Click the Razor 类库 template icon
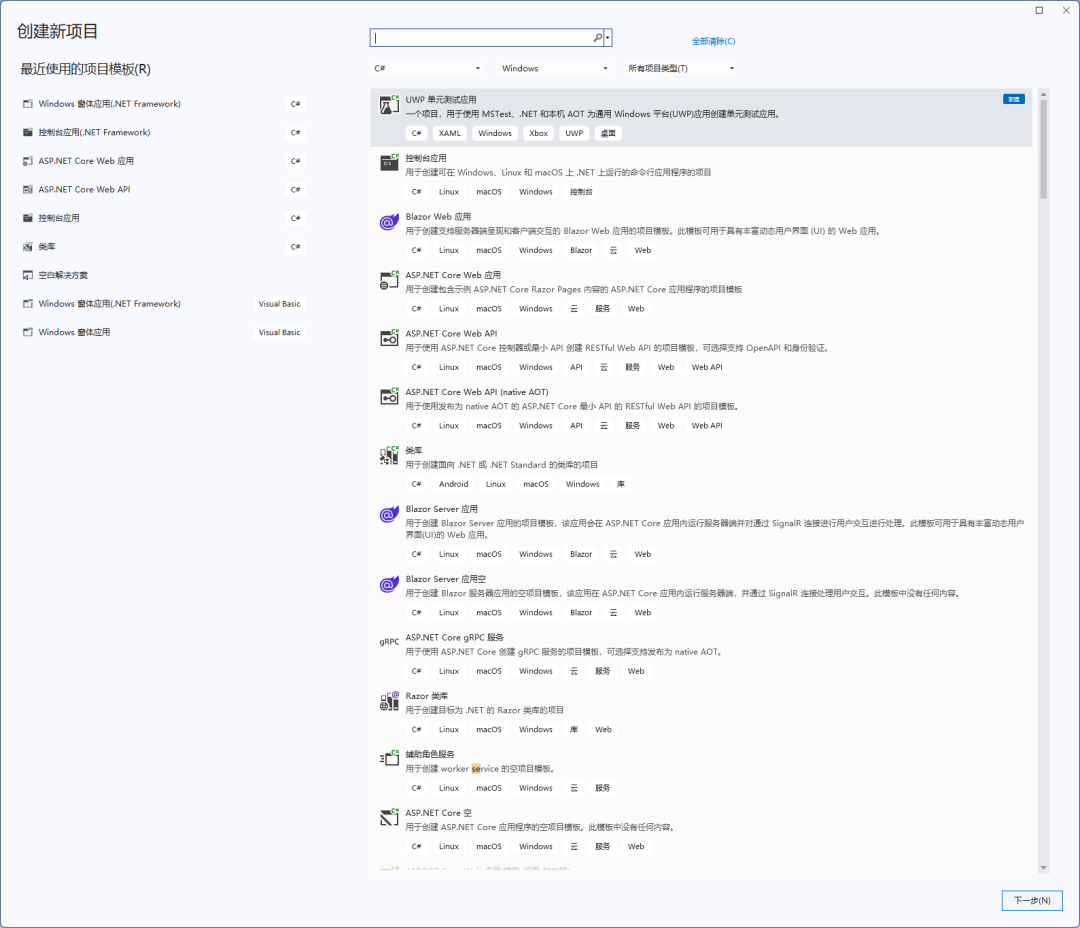 389,701
